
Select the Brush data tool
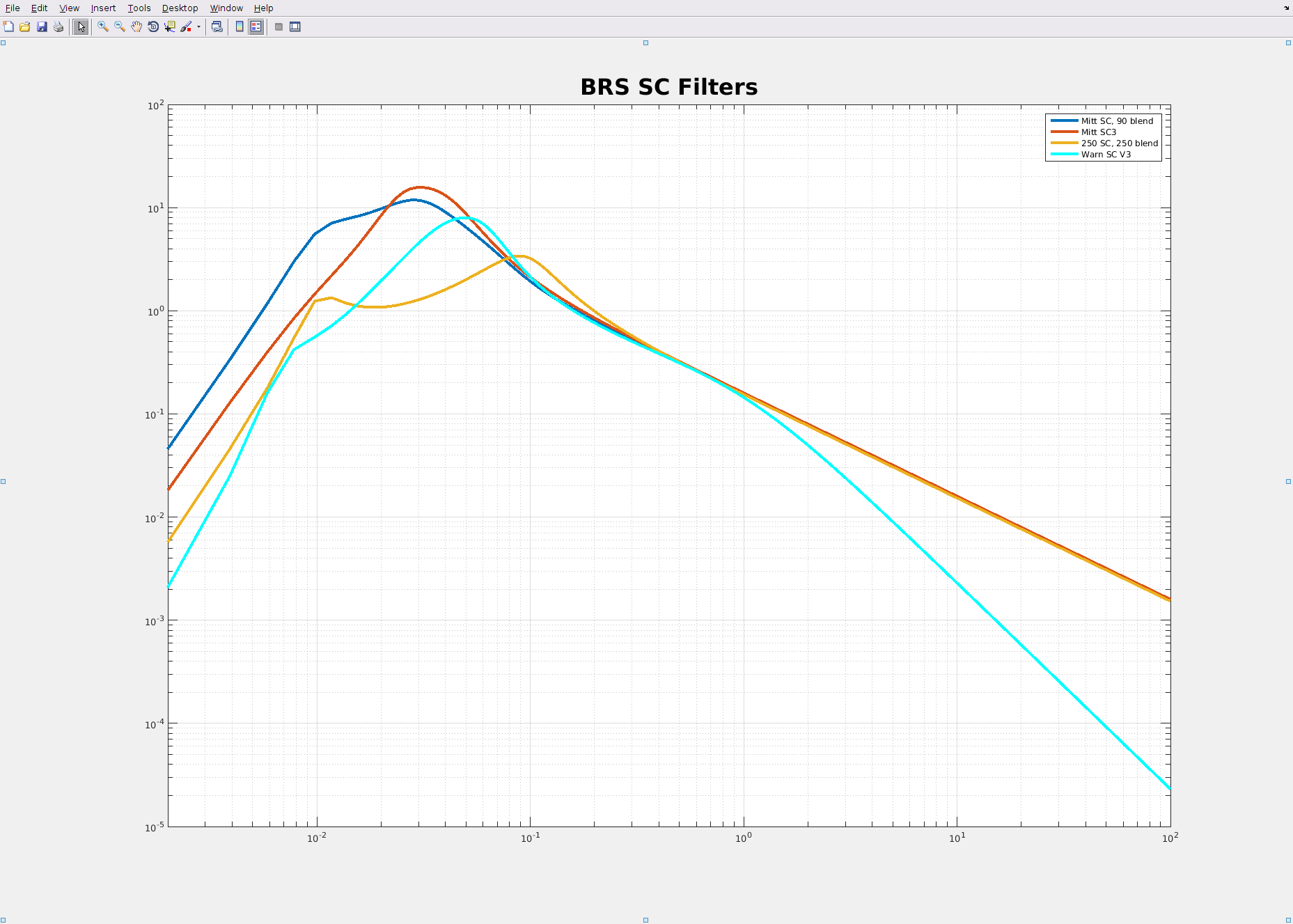pos(186,26)
